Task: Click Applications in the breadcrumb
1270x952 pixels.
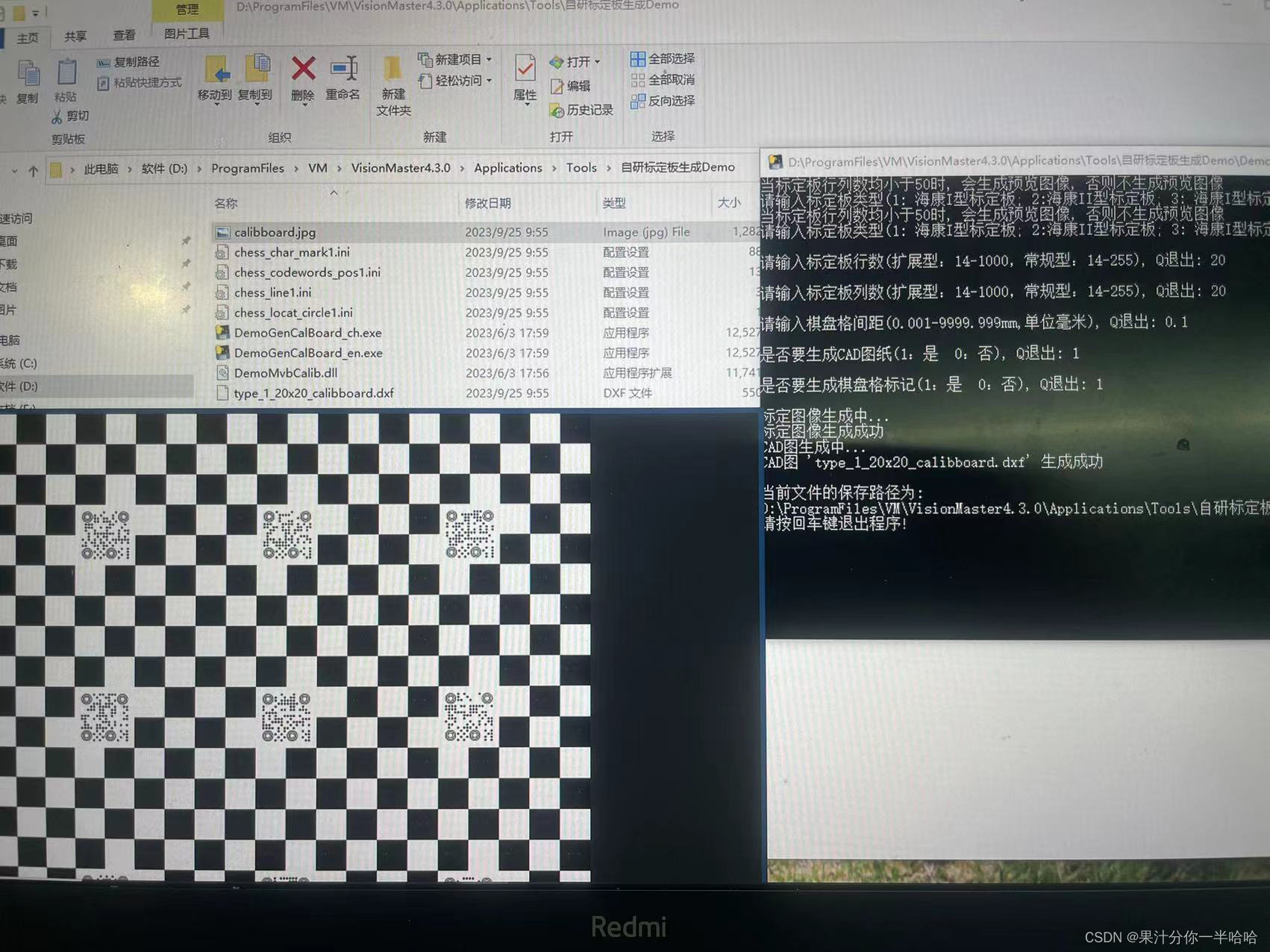Action: pyautogui.click(x=508, y=168)
